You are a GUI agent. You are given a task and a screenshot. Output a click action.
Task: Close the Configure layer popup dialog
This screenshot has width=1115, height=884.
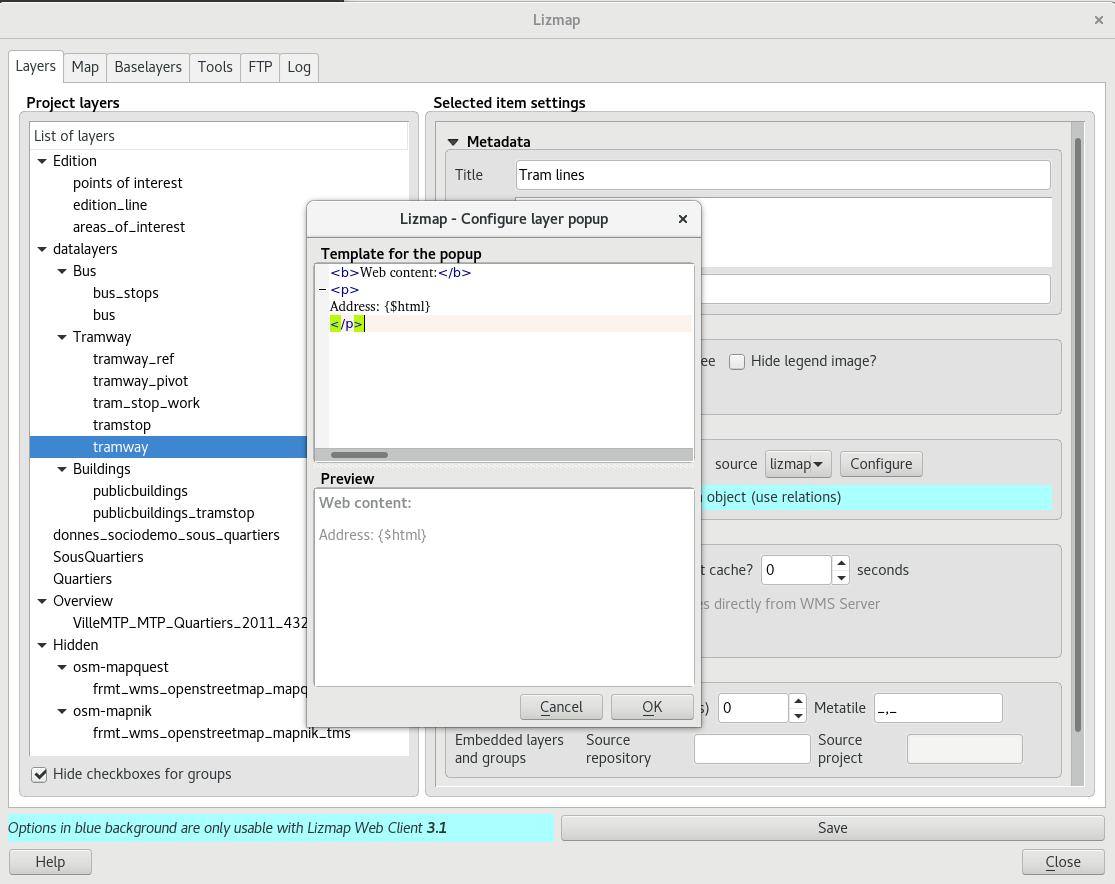click(x=683, y=219)
